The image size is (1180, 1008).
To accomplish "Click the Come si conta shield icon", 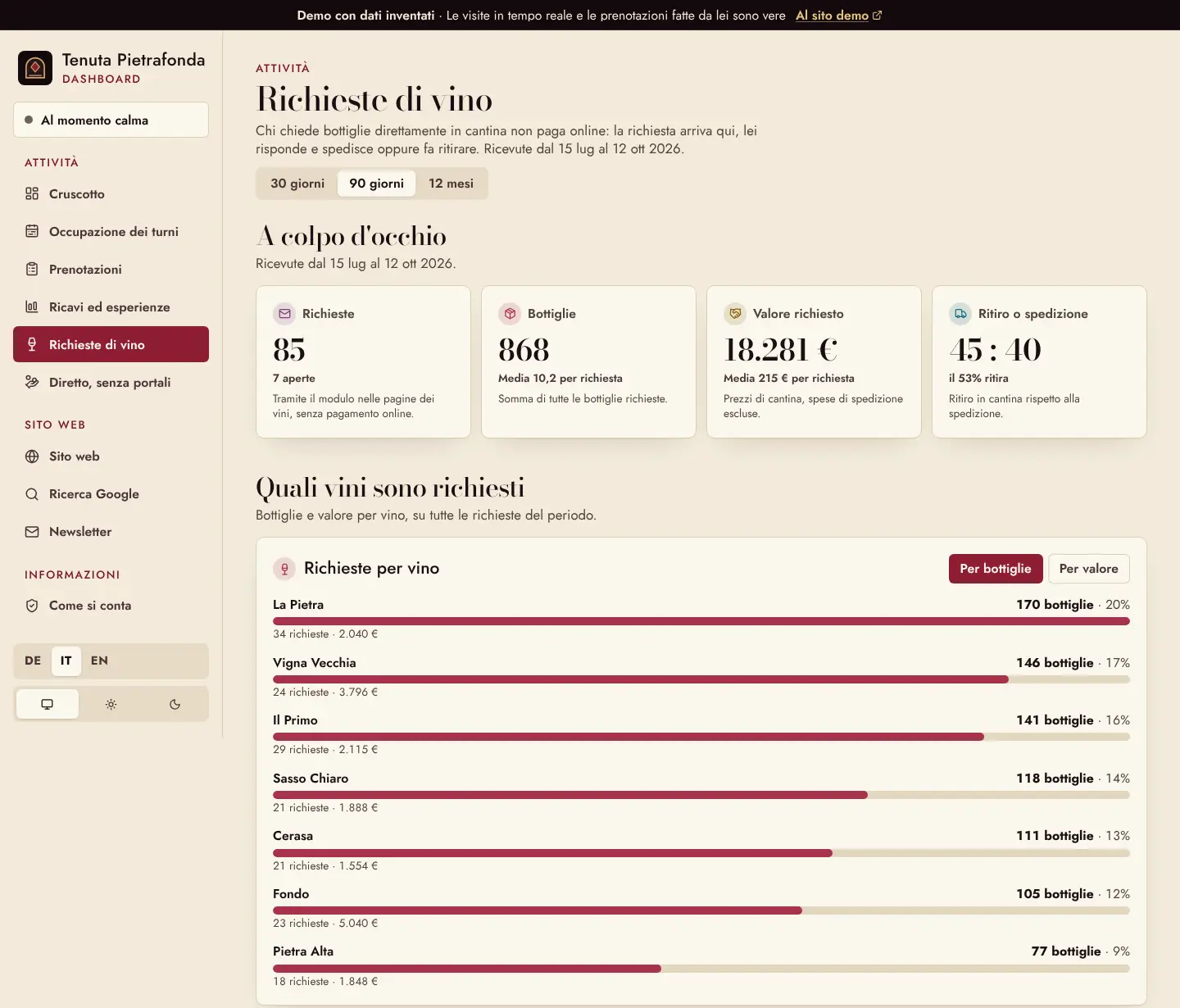I will (x=32, y=606).
